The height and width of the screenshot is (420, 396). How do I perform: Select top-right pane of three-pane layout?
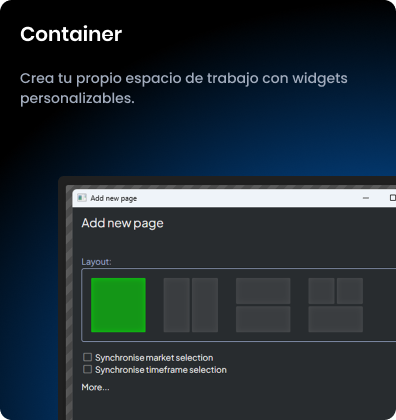350,291
